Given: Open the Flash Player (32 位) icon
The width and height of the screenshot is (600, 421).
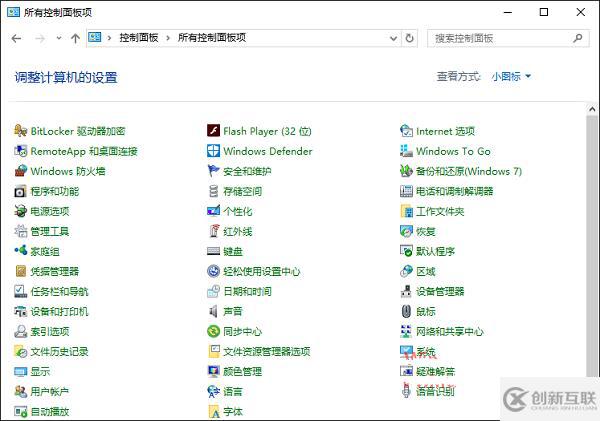Looking at the screenshot, I should [x=213, y=131].
